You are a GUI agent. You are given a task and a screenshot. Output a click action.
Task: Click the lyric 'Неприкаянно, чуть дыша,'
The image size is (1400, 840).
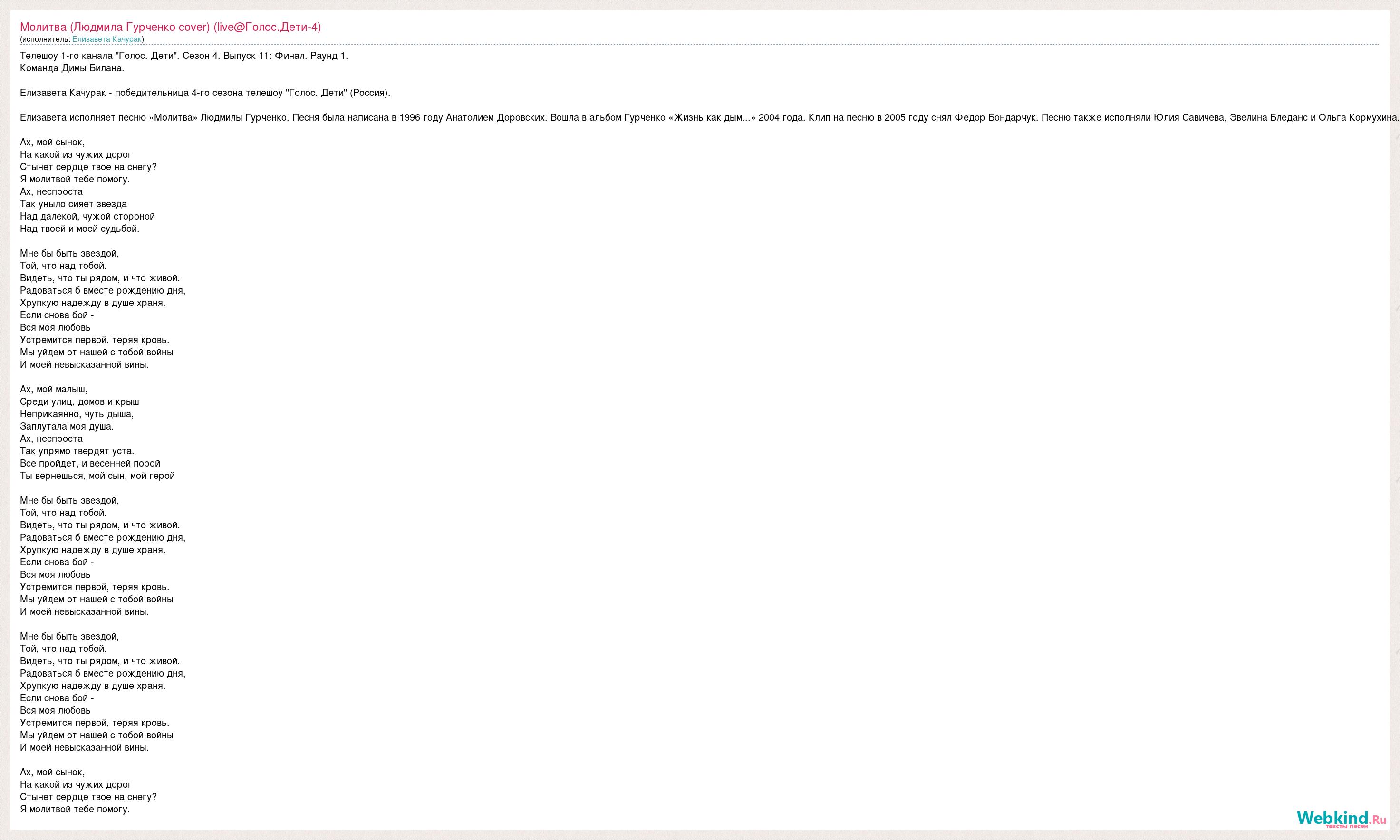point(77,414)
